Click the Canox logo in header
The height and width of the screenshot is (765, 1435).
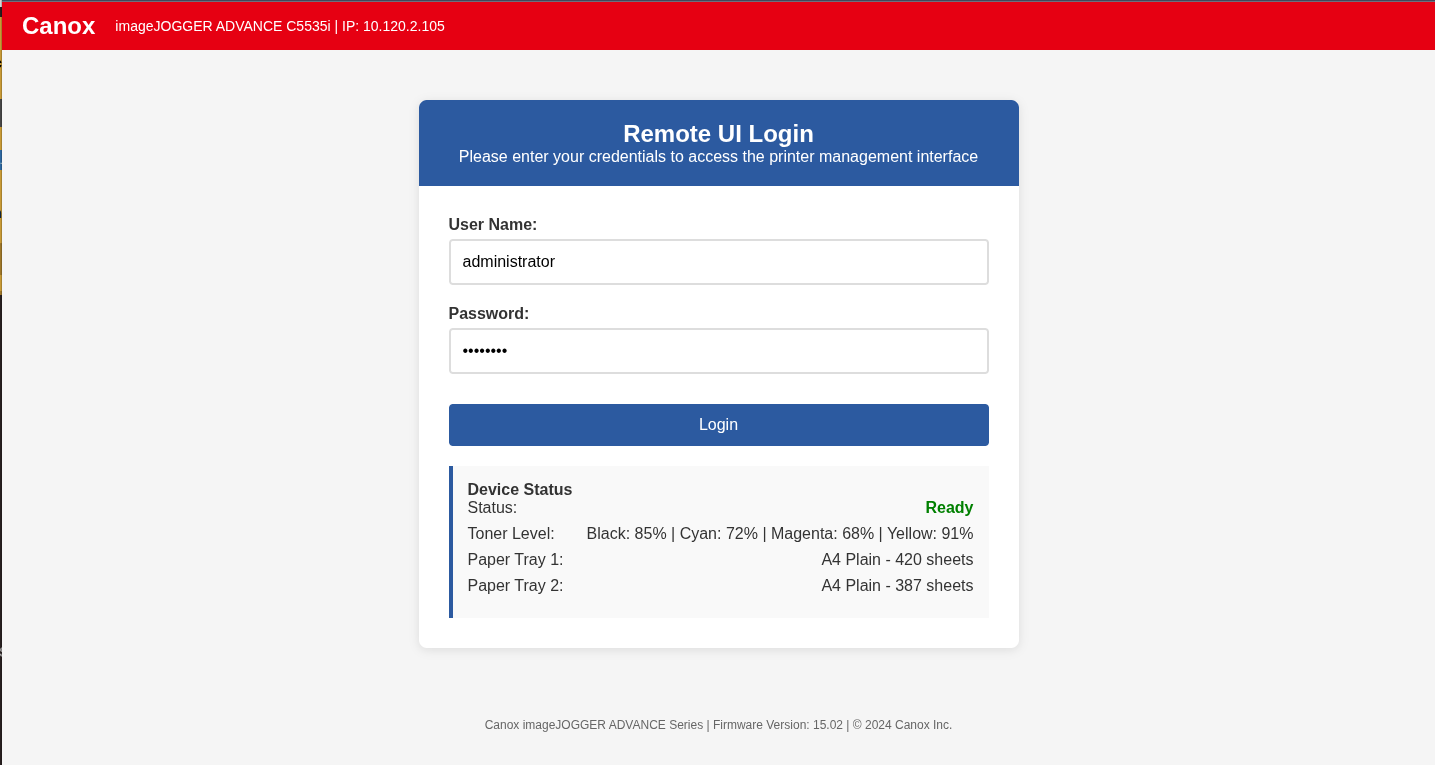(x=58, y=26)
